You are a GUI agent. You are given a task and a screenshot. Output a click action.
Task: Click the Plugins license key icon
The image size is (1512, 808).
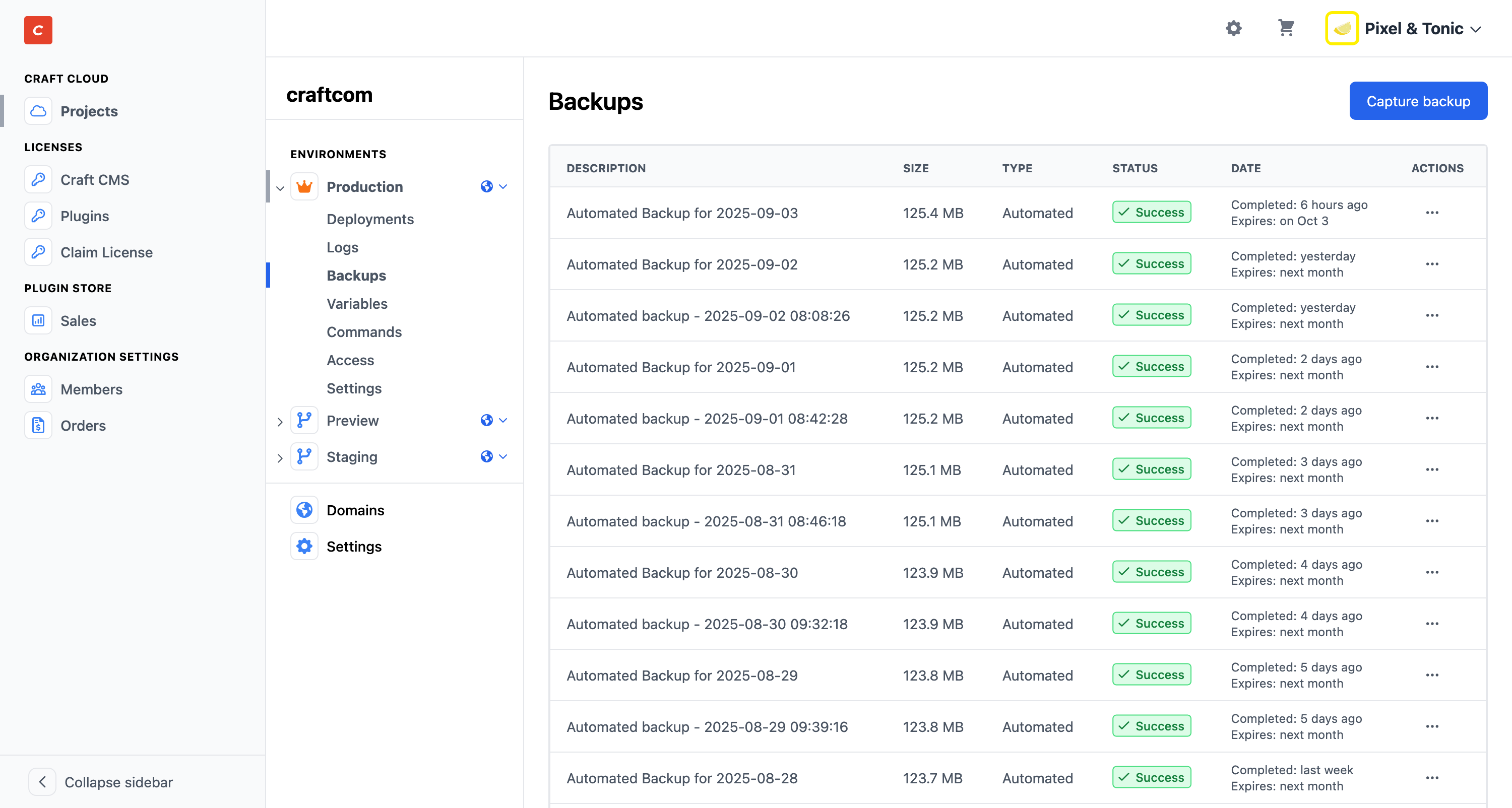tap(38, 216)
